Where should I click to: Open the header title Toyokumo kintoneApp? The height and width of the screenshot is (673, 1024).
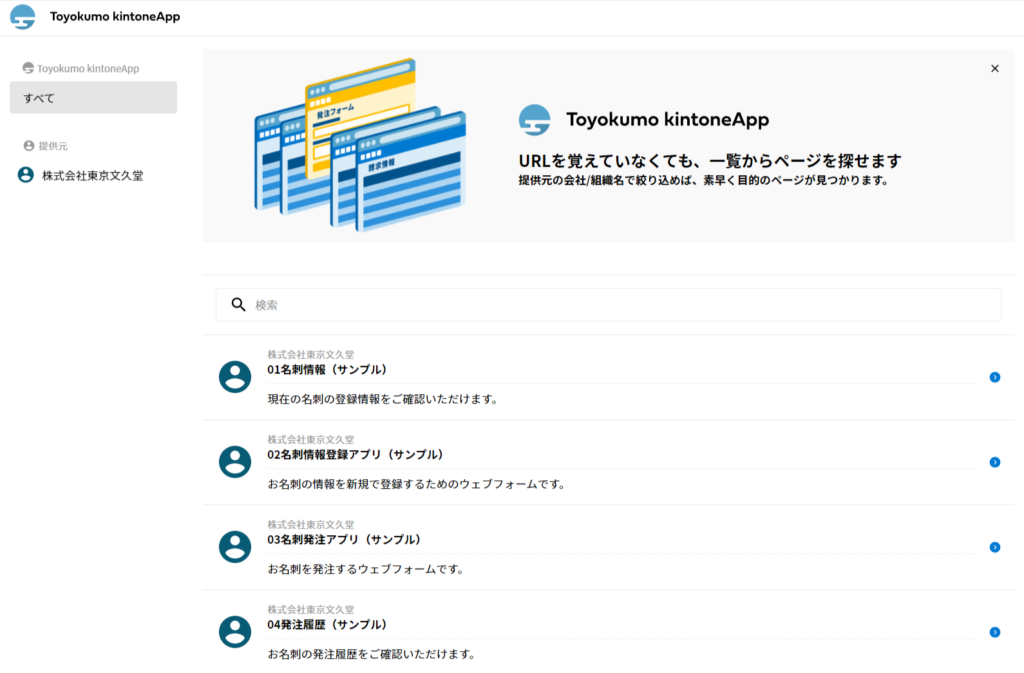click(115, 17)
